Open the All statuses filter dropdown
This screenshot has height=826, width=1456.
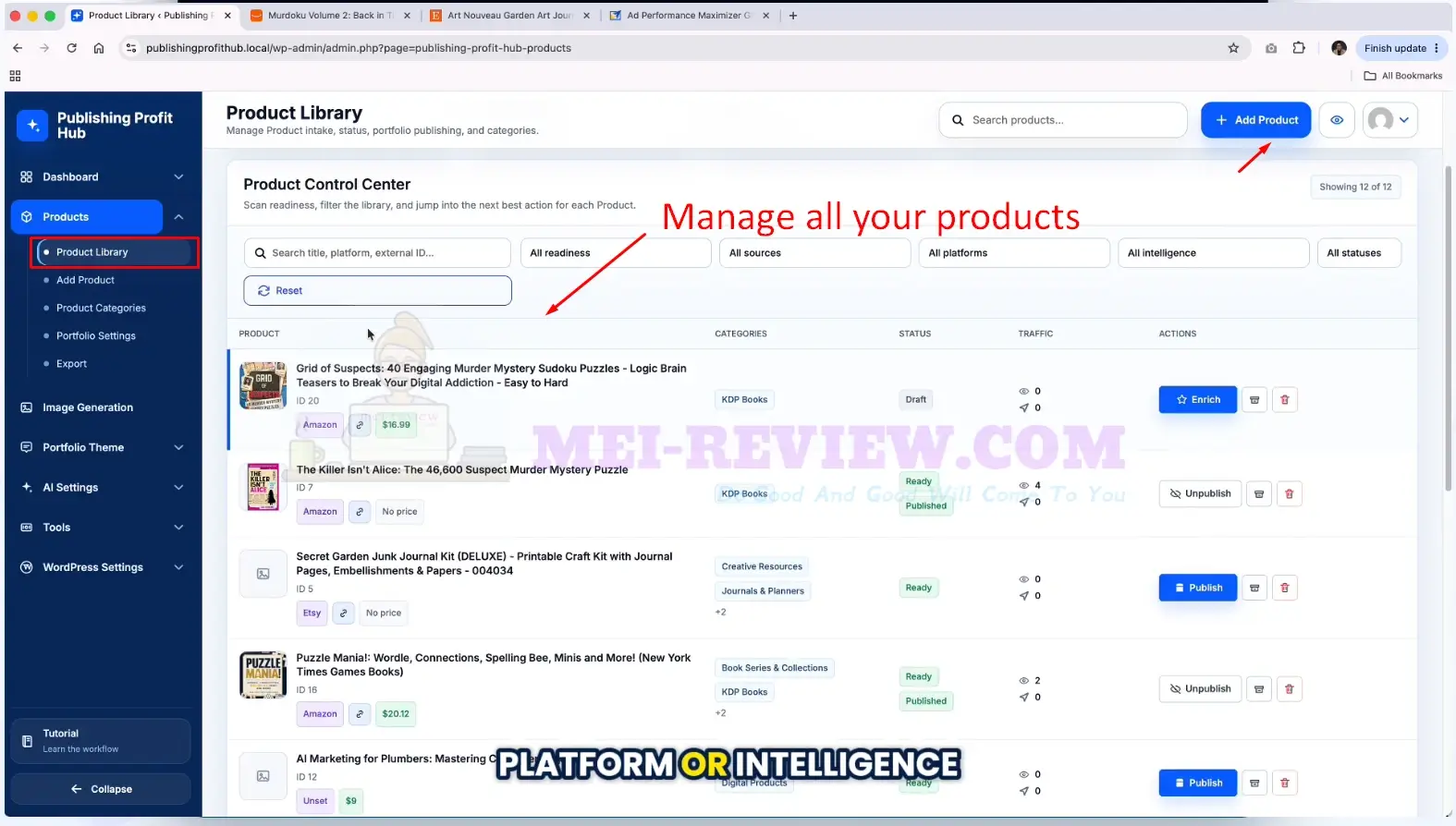pos(1359,253)
